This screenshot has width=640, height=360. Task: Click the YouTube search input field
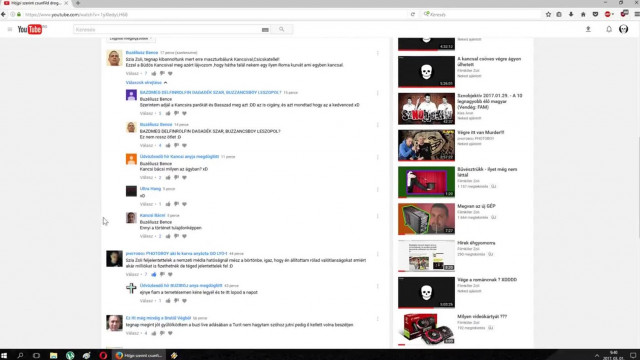tap(167, 29)
